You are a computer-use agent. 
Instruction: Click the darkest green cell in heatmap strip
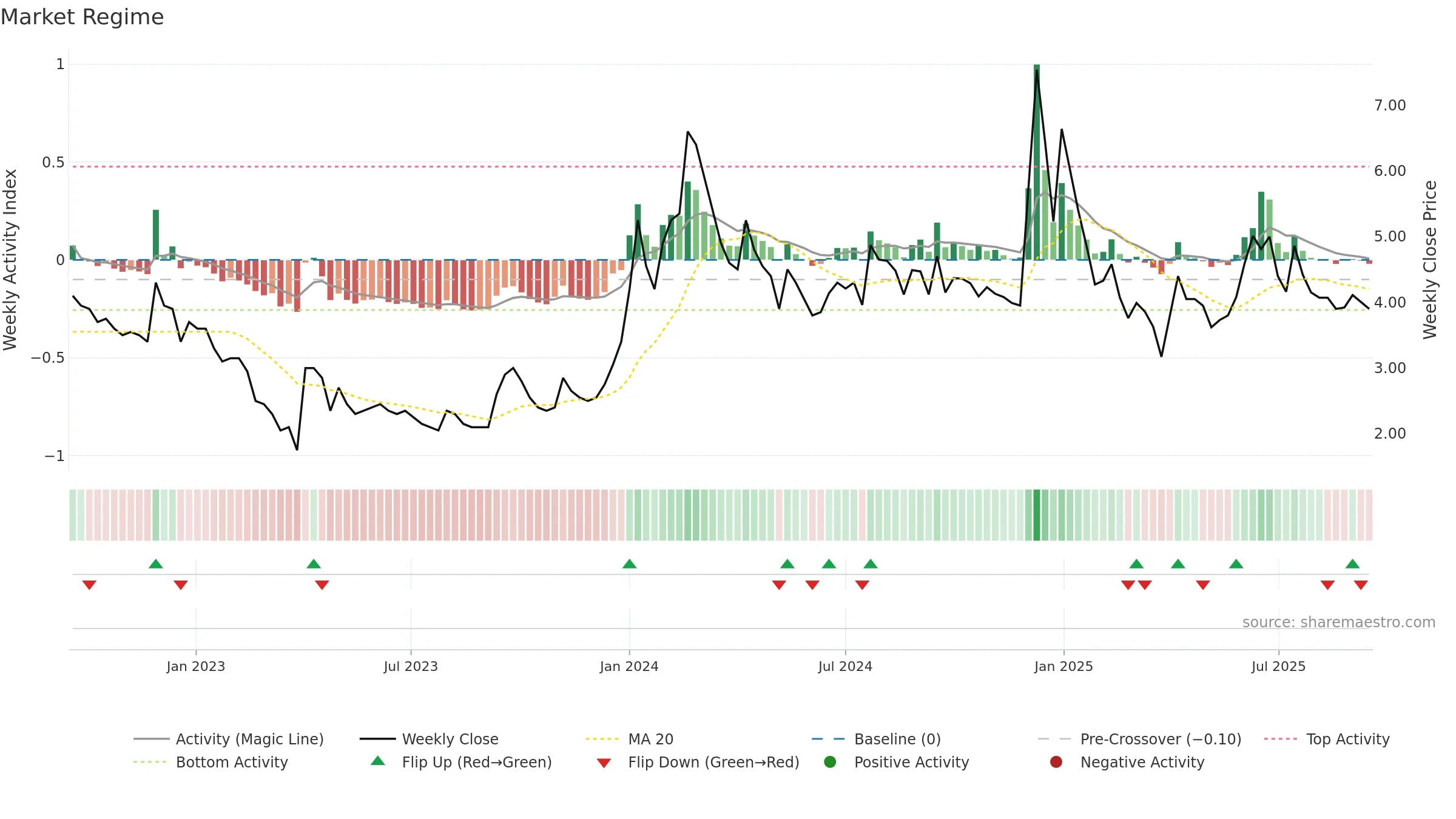point(1037,515)
